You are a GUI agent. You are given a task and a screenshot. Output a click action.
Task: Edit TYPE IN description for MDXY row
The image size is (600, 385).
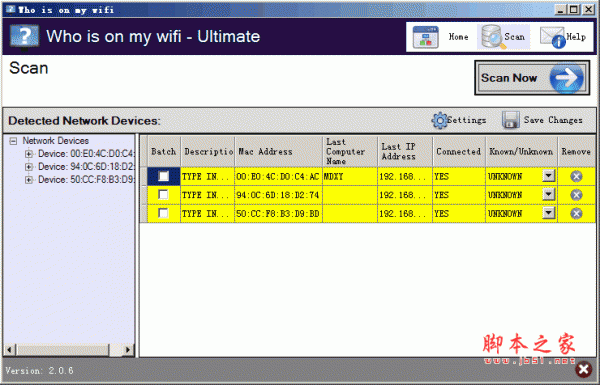pyautogui.click(x=207, y=176)
